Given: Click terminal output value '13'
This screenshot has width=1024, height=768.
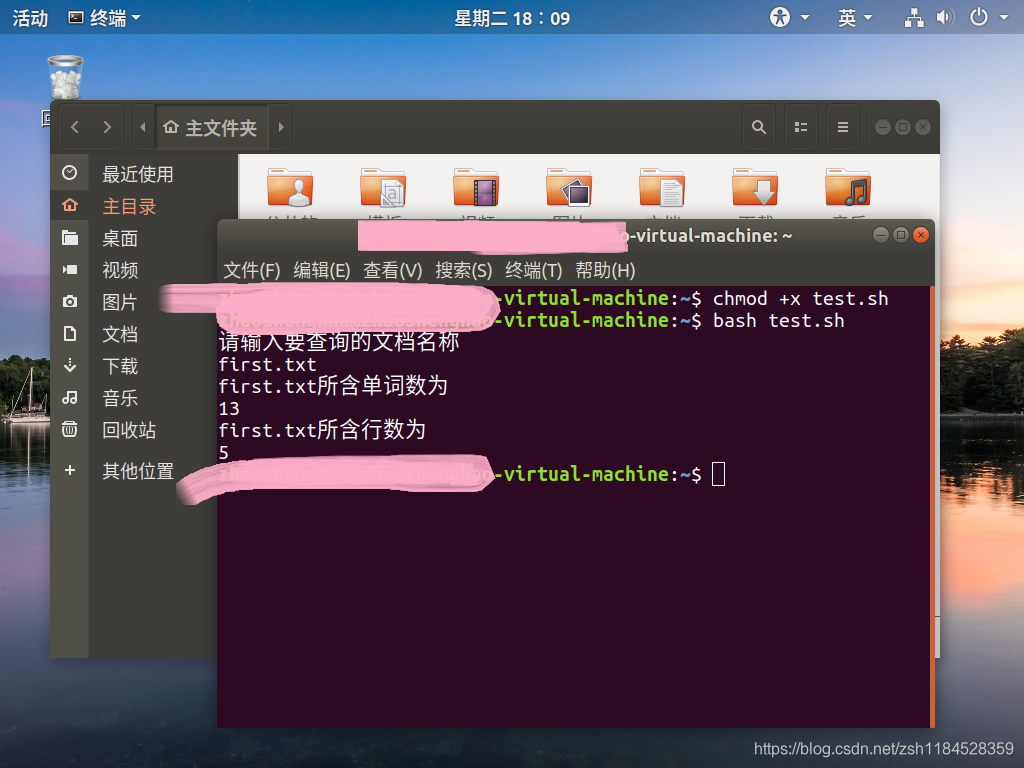Looking at the screenshot, I should 229,409.
